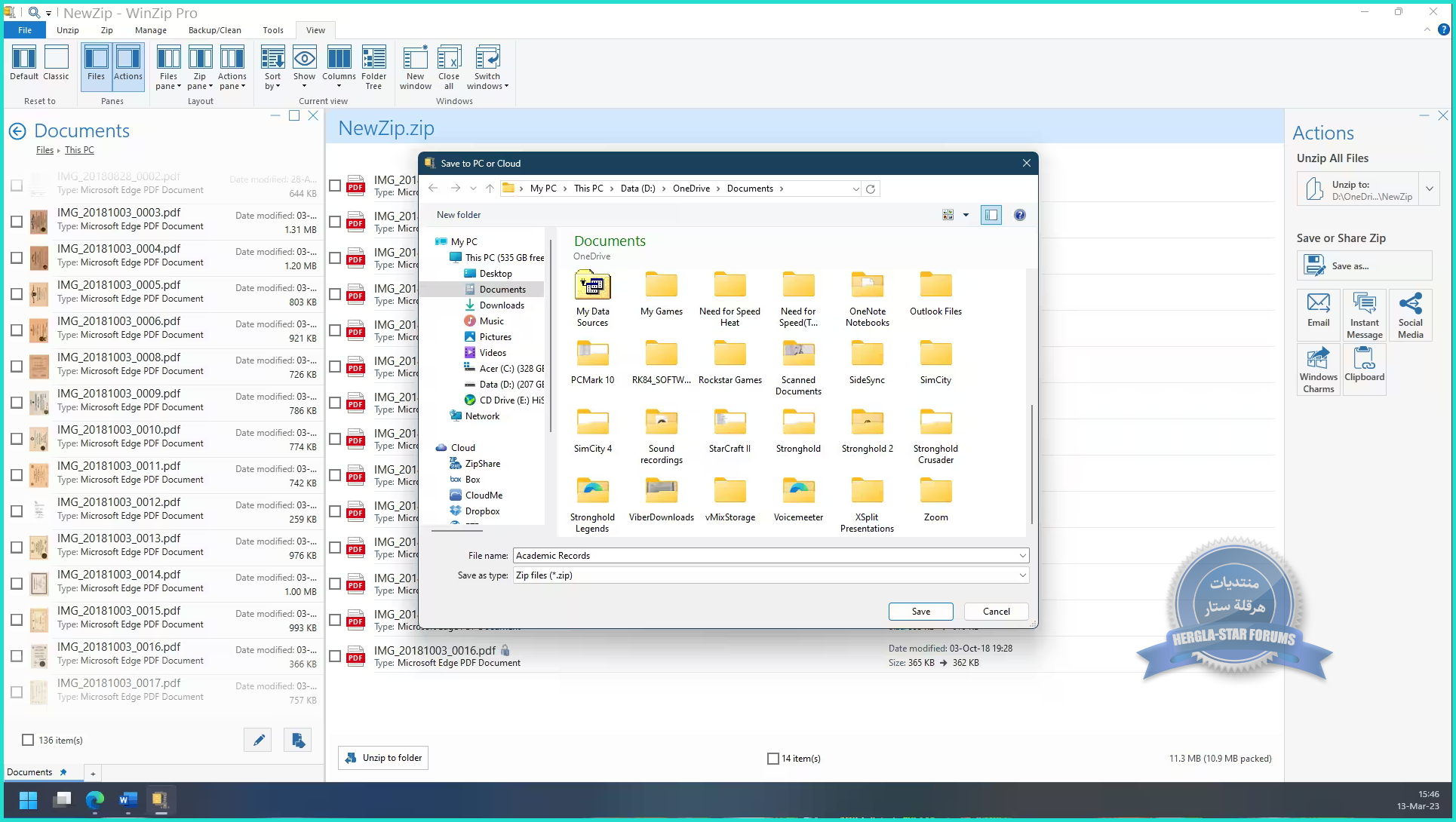Apply the Classic layout reset
The width and height of the screenshot is (1456, 822).
pos(56,63)
